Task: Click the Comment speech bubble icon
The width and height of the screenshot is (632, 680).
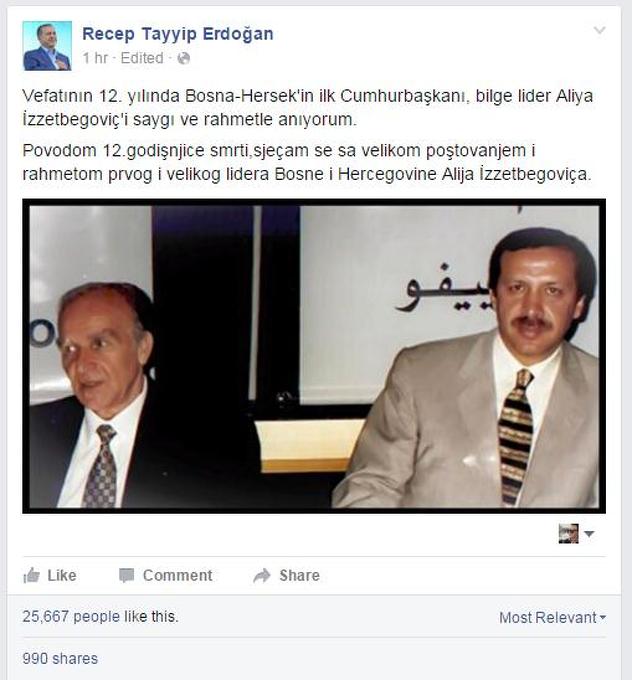Action: point(127,575)
